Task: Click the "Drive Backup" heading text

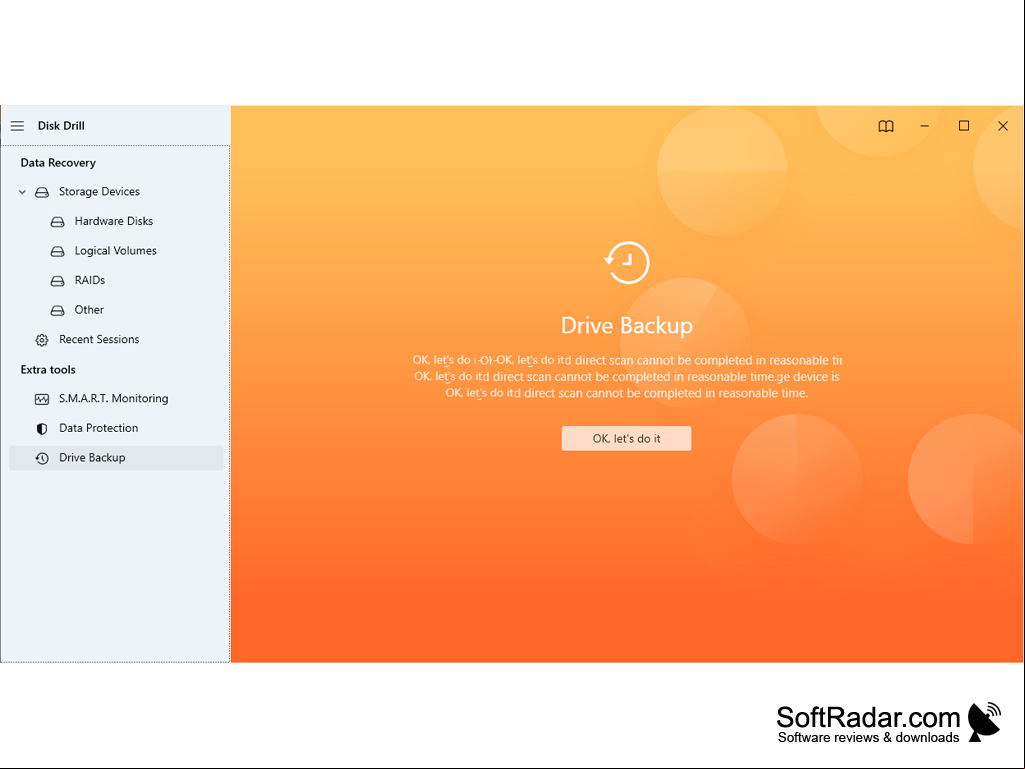Action: click(627, 325)
